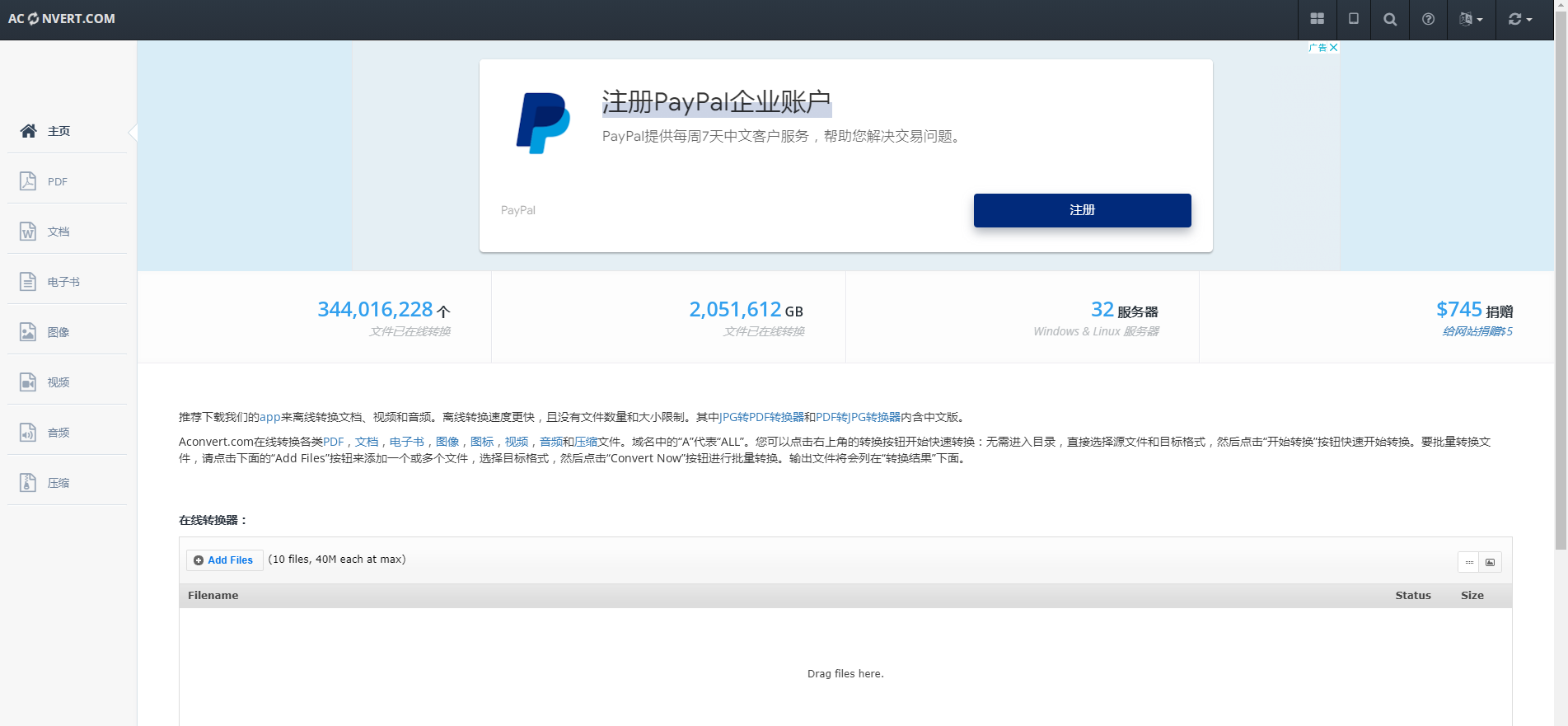Open the JPG转PDF转换器 link
This screenshot has height=726, width=1568.
pyautogui.click(x=761, y=417)
